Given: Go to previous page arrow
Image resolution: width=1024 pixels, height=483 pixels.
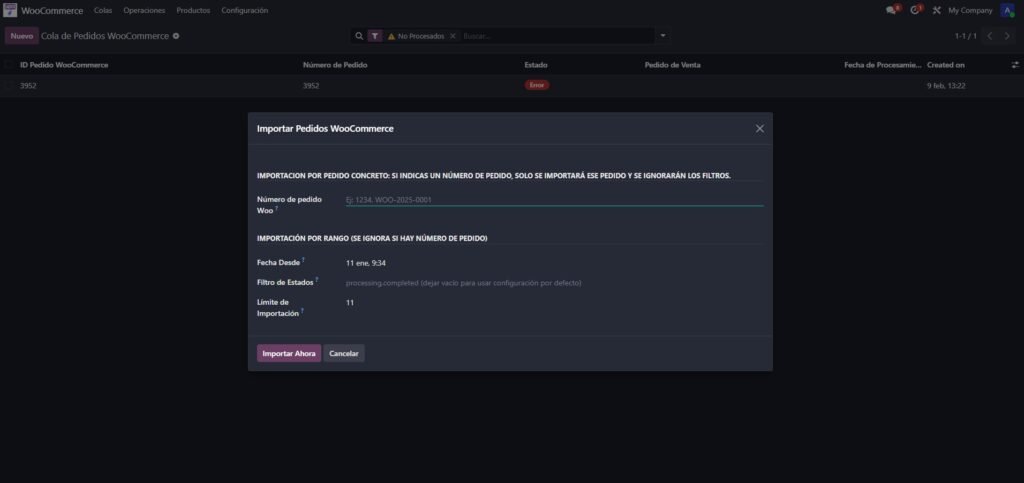Looking at the screenshot, I should pos(990,36).
